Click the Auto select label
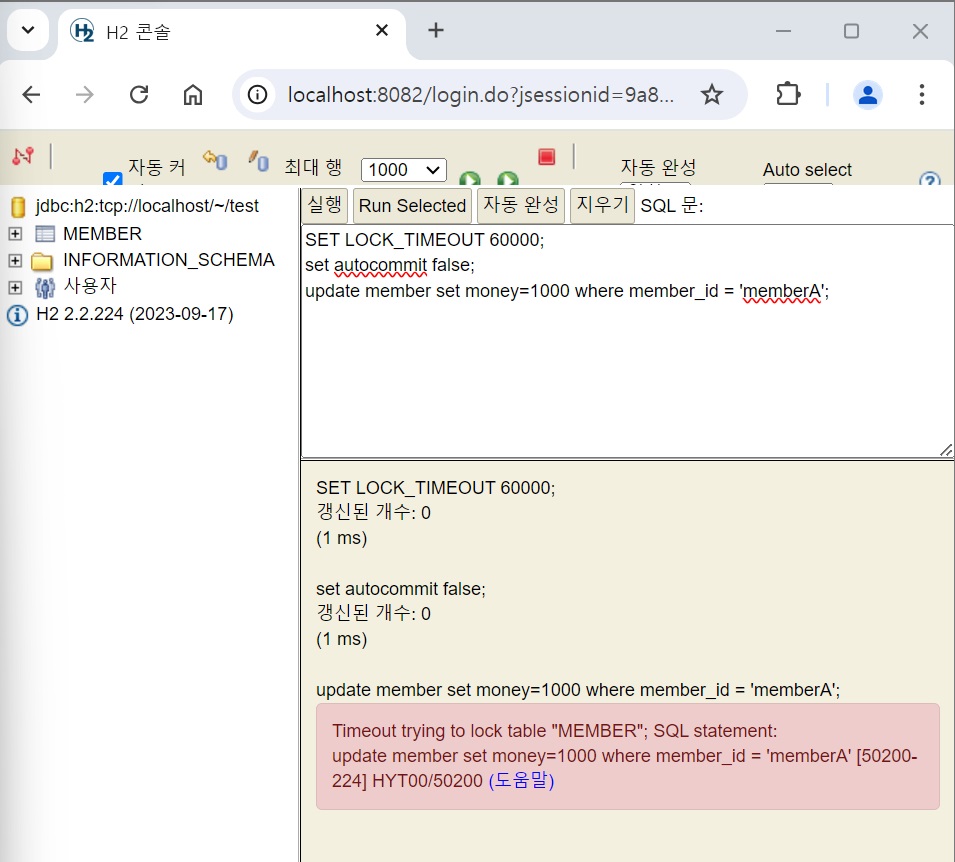This screenshot has height=862, width=955. tap(807, 169)
